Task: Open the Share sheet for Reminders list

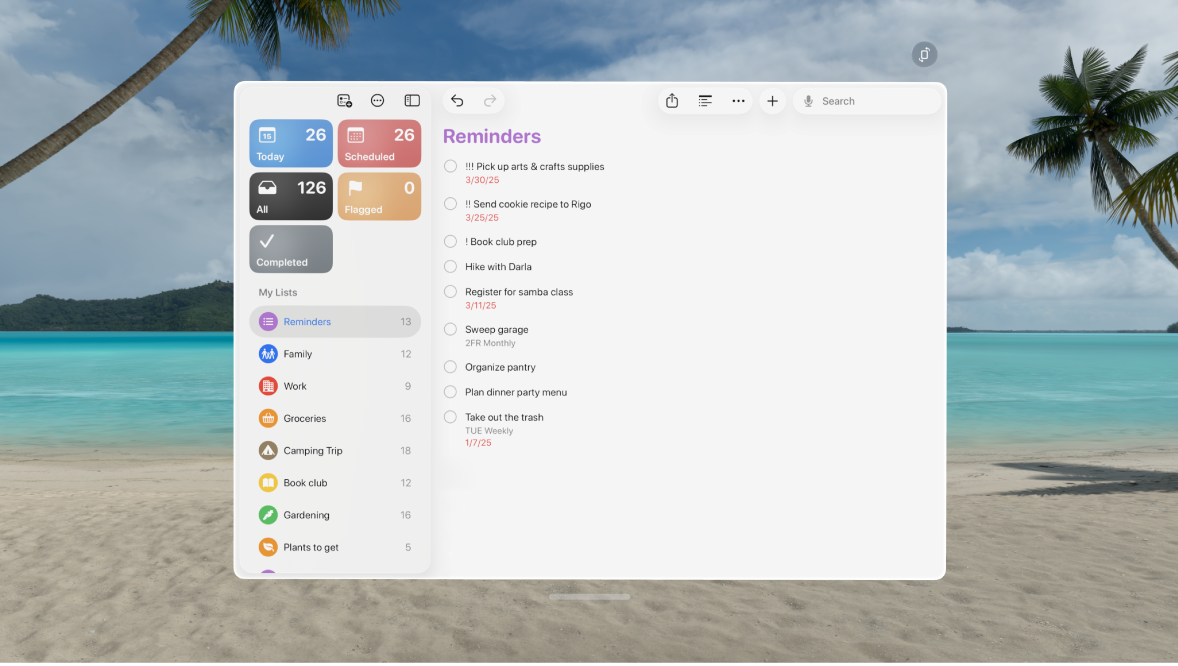Action: point(672,100)
